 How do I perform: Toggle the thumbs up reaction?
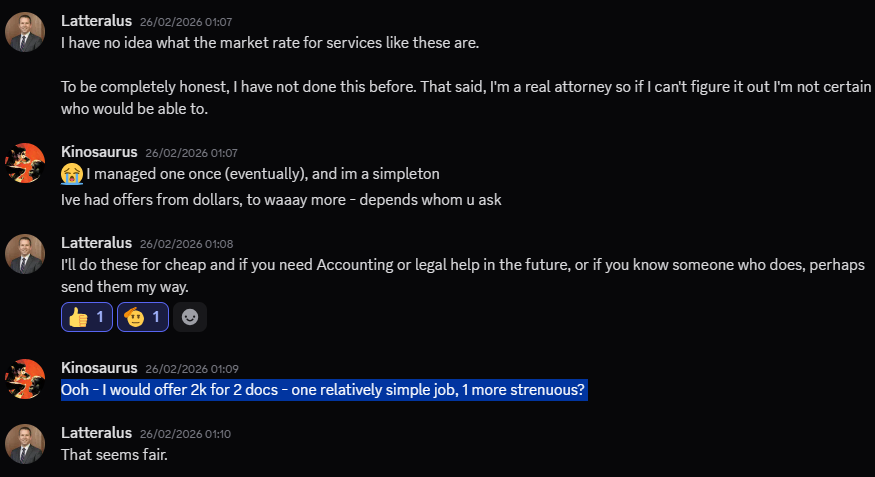(87, 317)
